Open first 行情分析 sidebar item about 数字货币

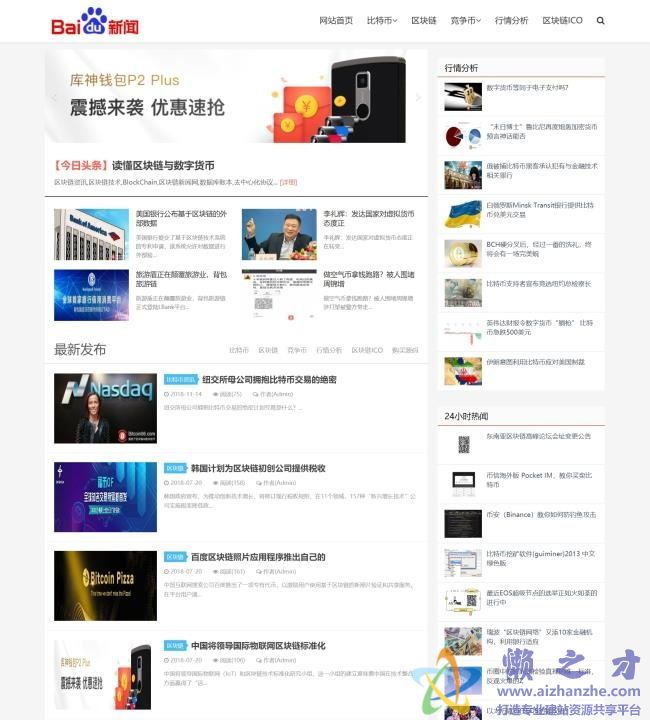[527, 88]
